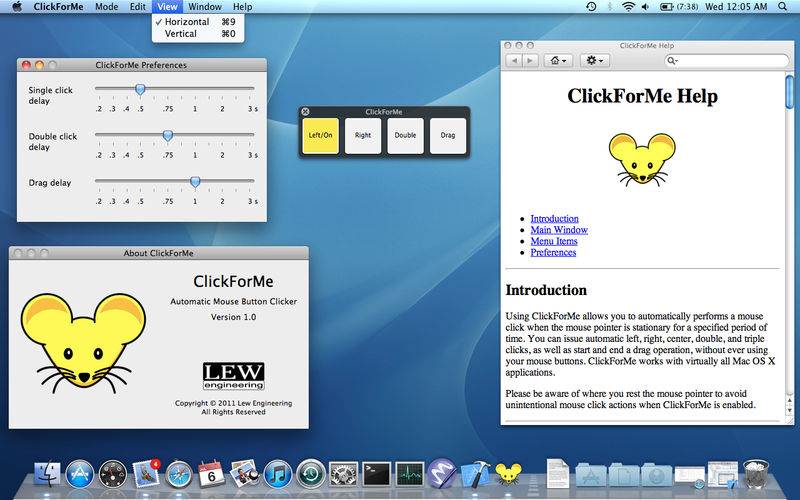
Task: Open Mail with the unread badge
Action: tap(146, 473)
